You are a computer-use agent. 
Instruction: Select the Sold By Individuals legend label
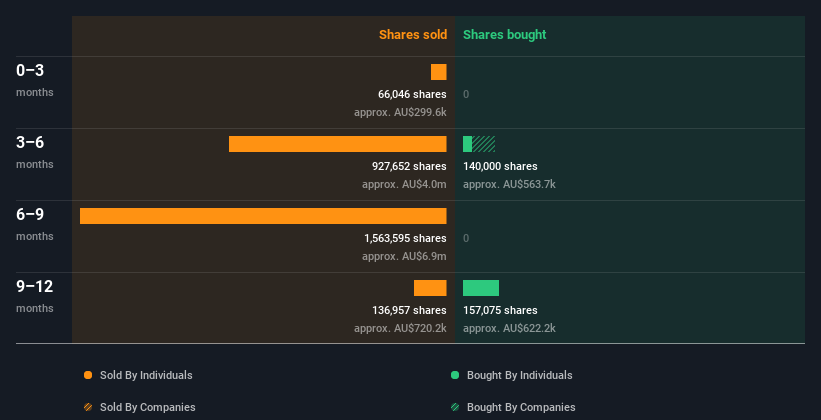146,375
